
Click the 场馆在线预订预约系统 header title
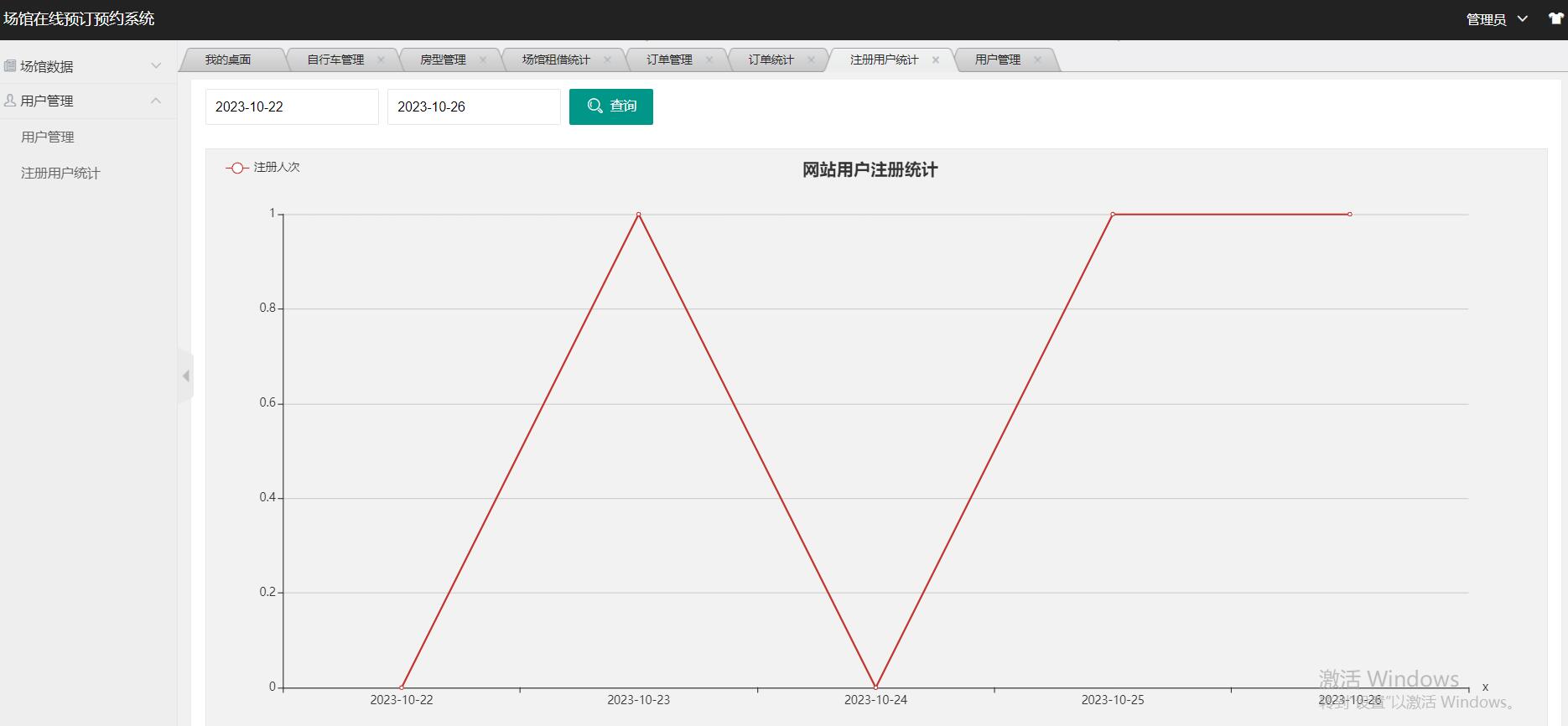coord(80,18)
